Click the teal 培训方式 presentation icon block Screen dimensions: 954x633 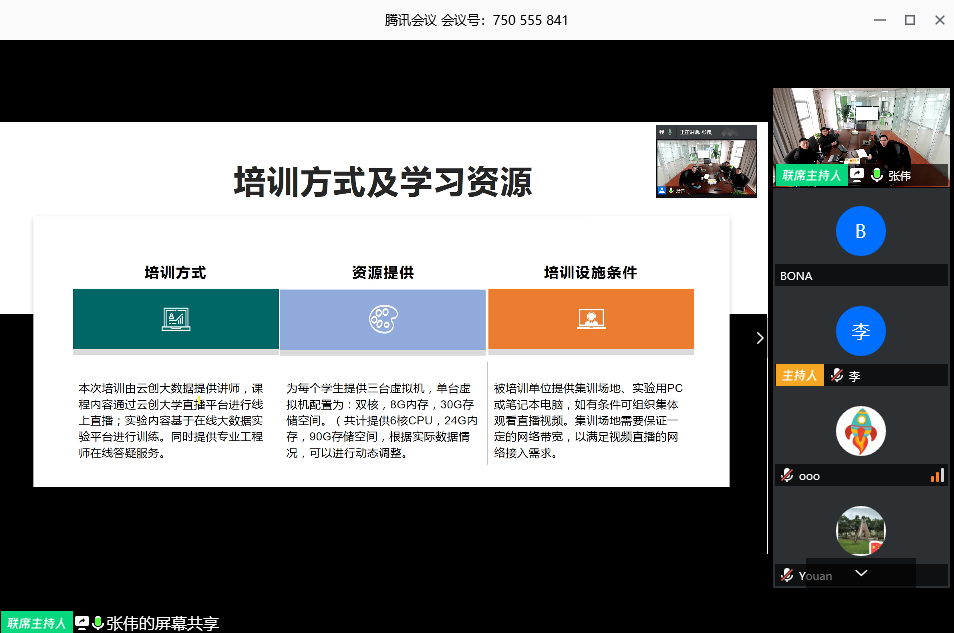[x=176, y=319]
